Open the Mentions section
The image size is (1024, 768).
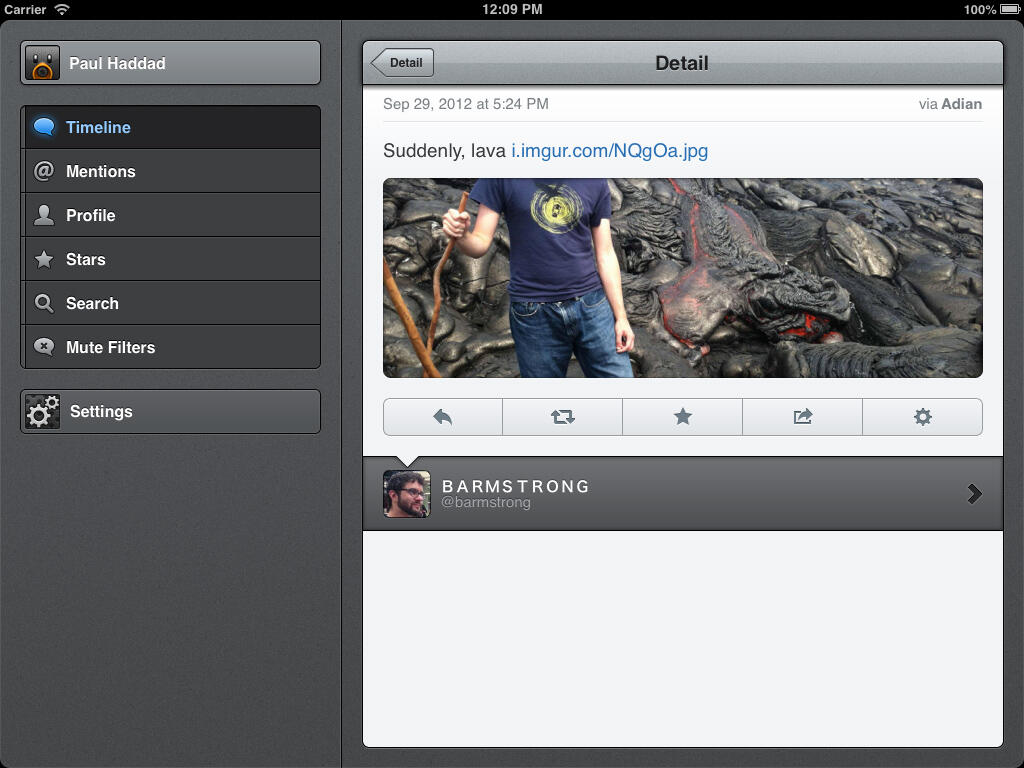pos(171,171)
